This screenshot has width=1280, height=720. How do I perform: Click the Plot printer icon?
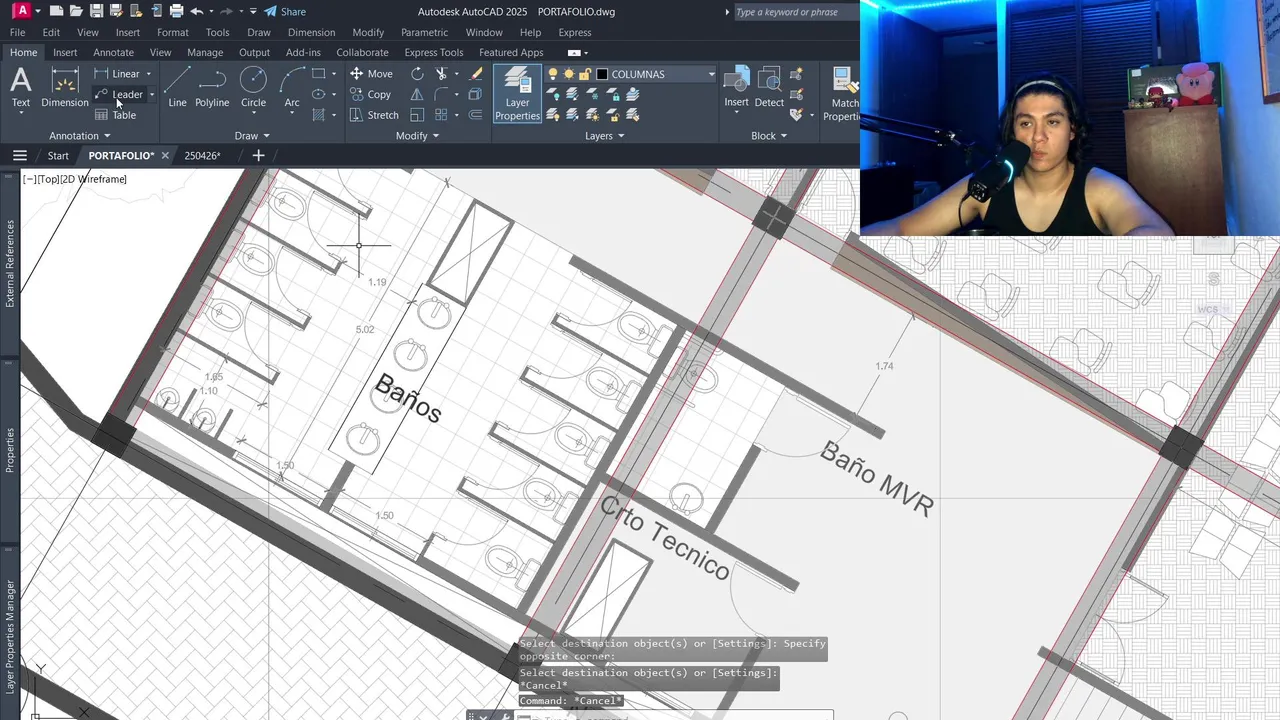pos(176,12)
